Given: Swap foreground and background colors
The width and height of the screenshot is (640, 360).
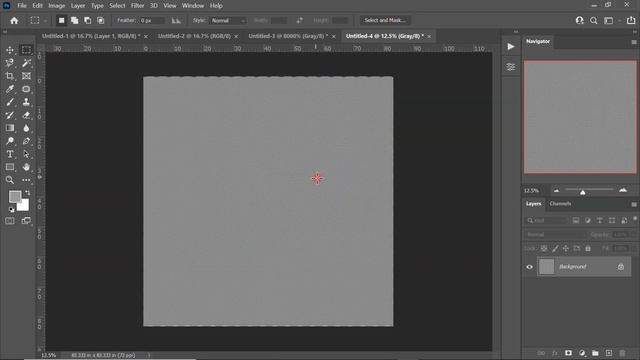Looking at the screenshot, I should tap(27, 193).
